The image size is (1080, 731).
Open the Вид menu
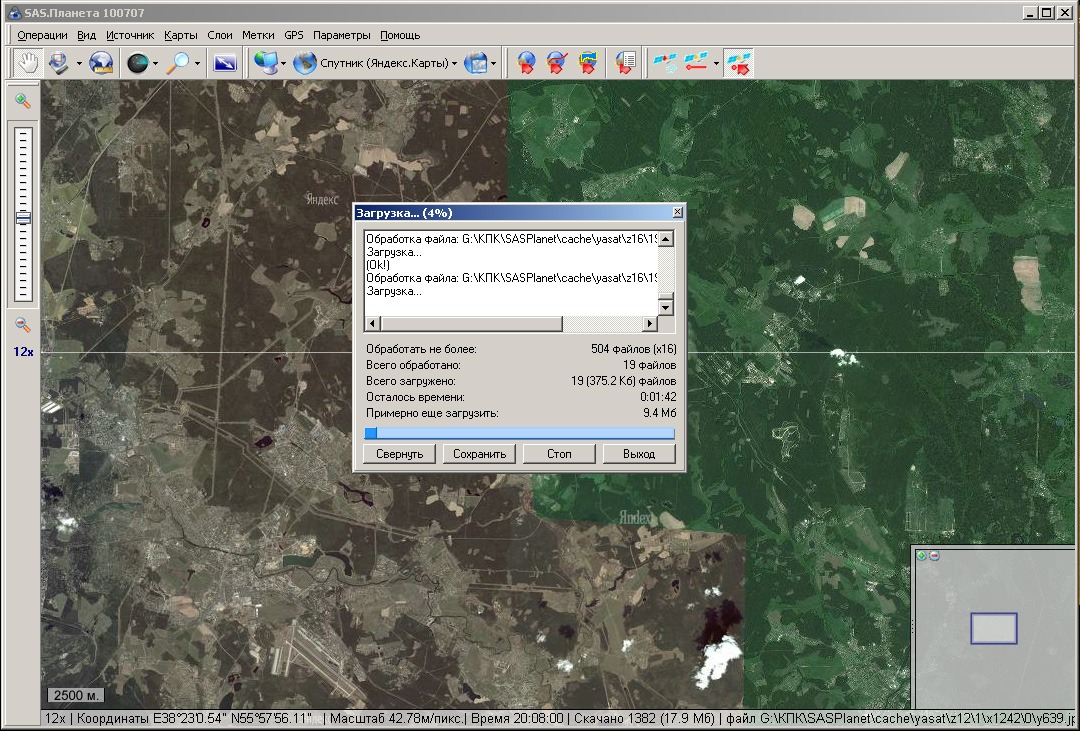(86, 35)
